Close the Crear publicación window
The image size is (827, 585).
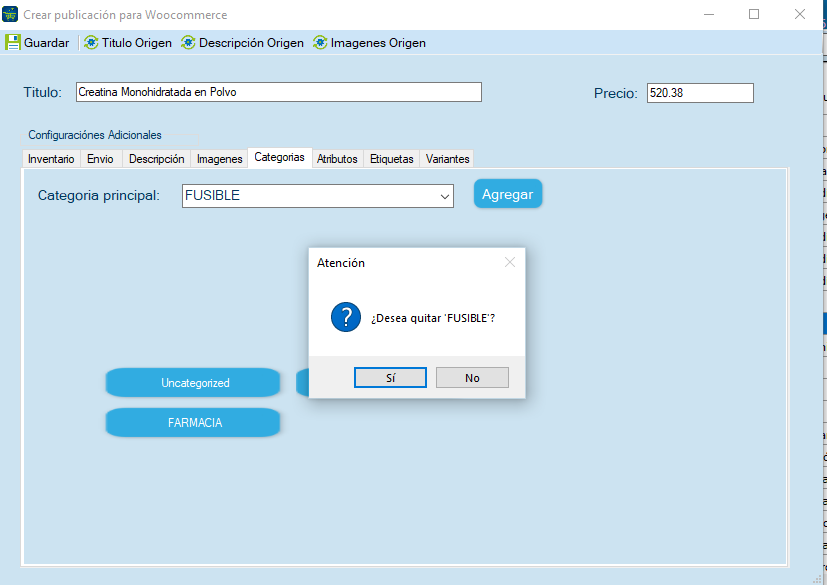[800, 14]
